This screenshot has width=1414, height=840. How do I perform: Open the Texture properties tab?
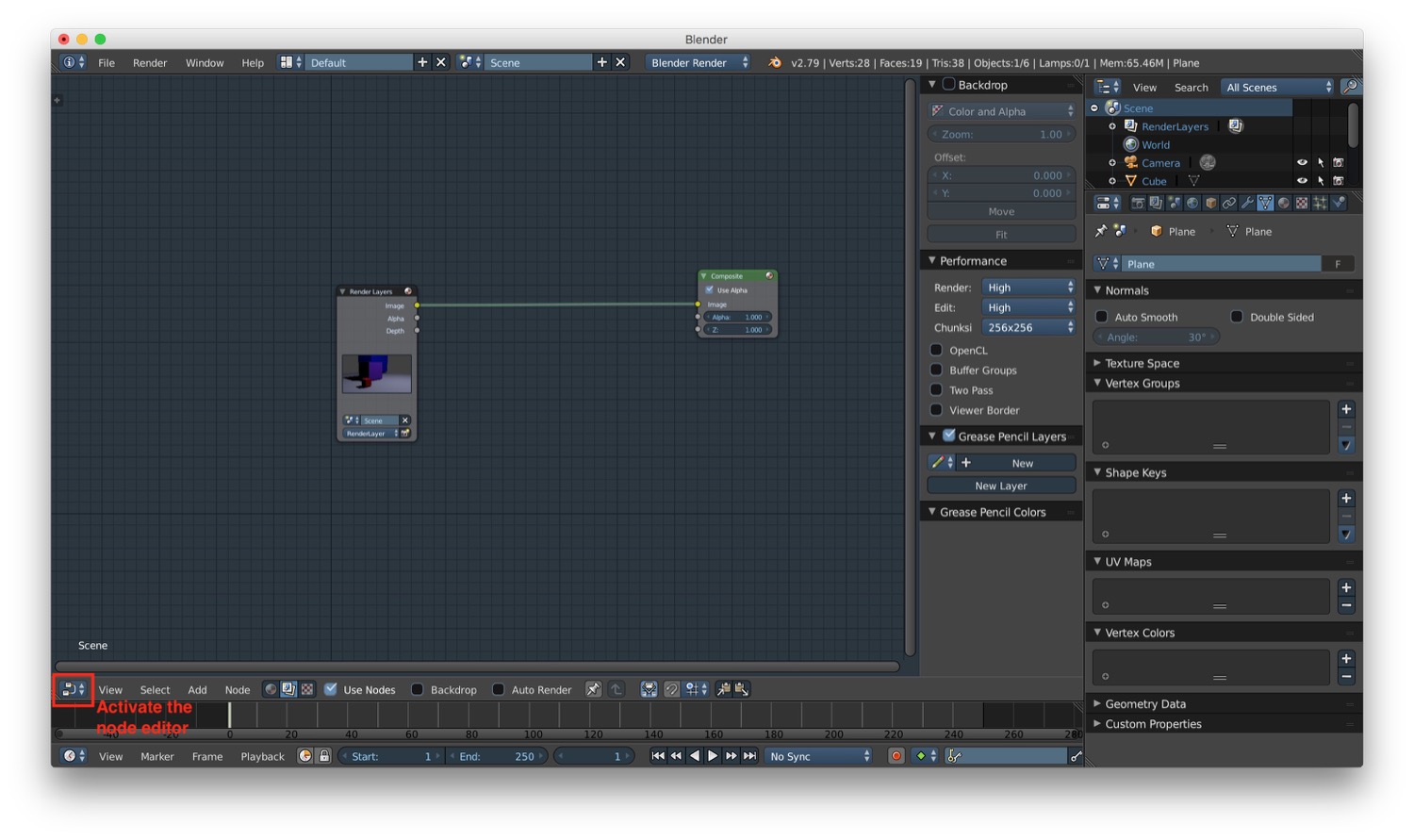click(1302, 203)
